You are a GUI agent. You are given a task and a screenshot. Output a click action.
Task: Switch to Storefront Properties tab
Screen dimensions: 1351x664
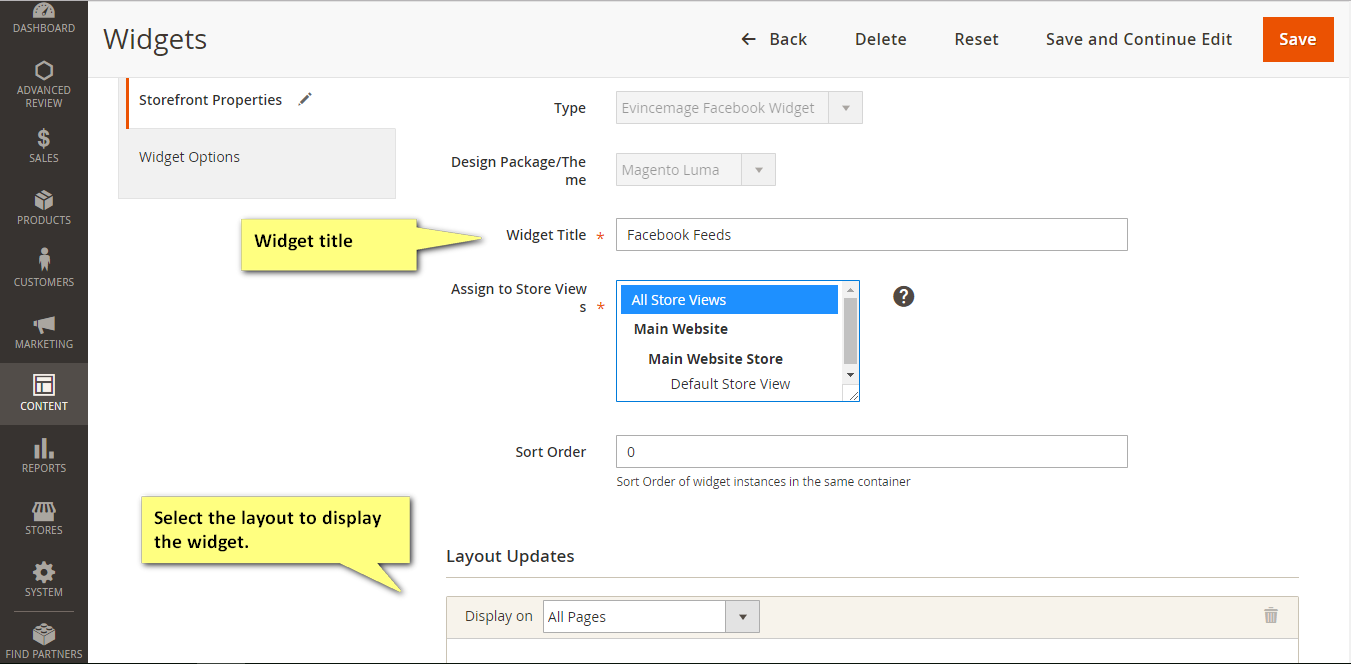tap(260, 100)
